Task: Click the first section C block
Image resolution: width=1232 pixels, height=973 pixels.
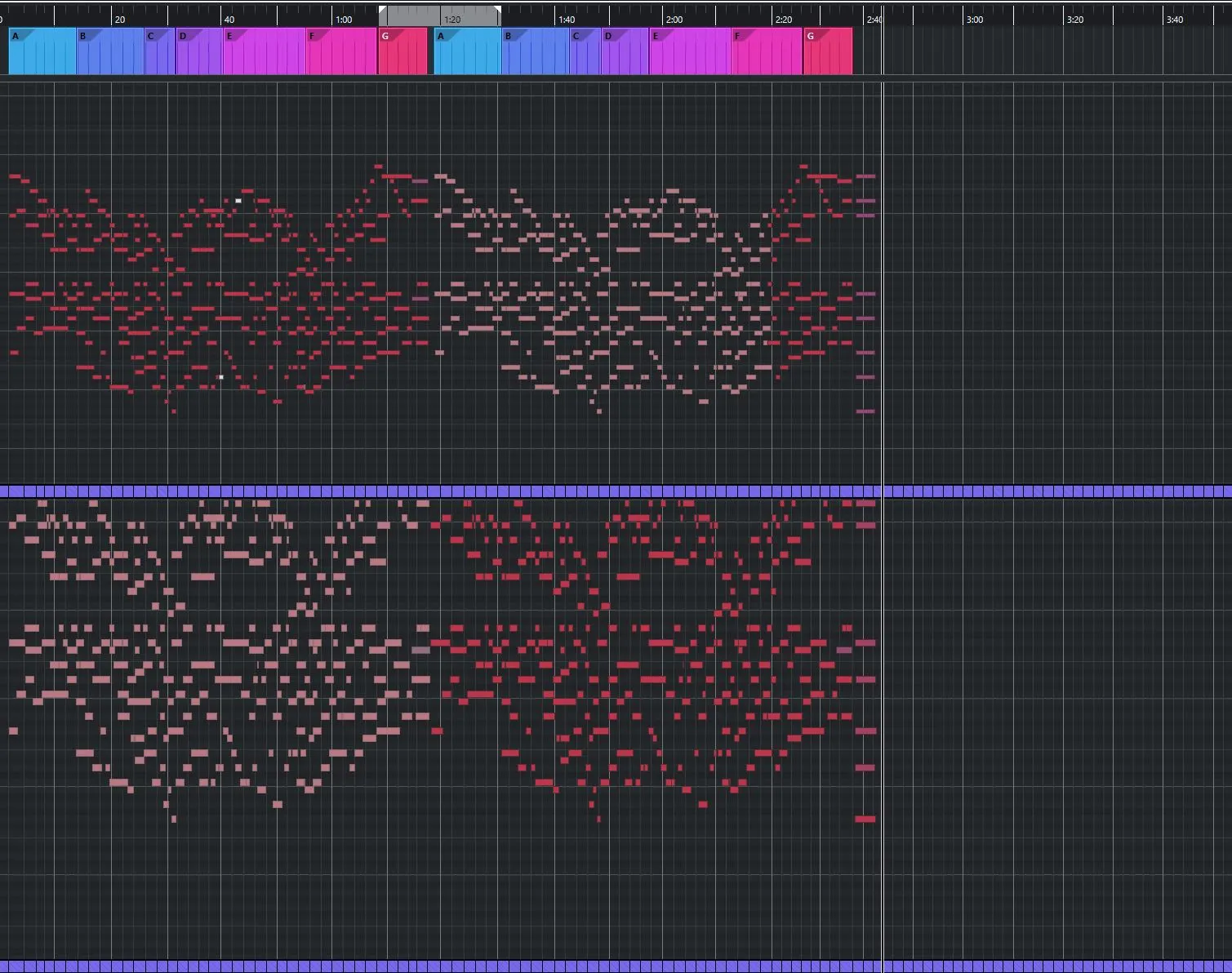Action: click(x=160, y=51)
